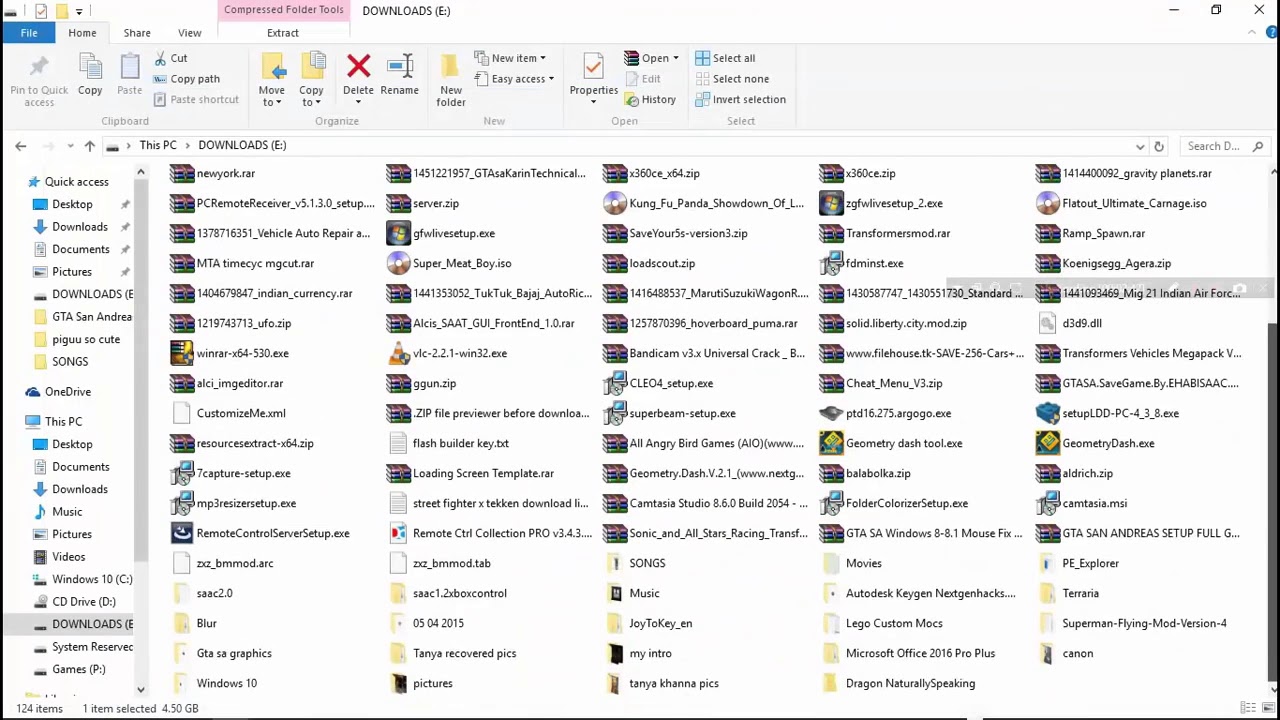
Task: Refresh the DOWNLOADS (E:) folder view
Action: tap(1158, 146)
